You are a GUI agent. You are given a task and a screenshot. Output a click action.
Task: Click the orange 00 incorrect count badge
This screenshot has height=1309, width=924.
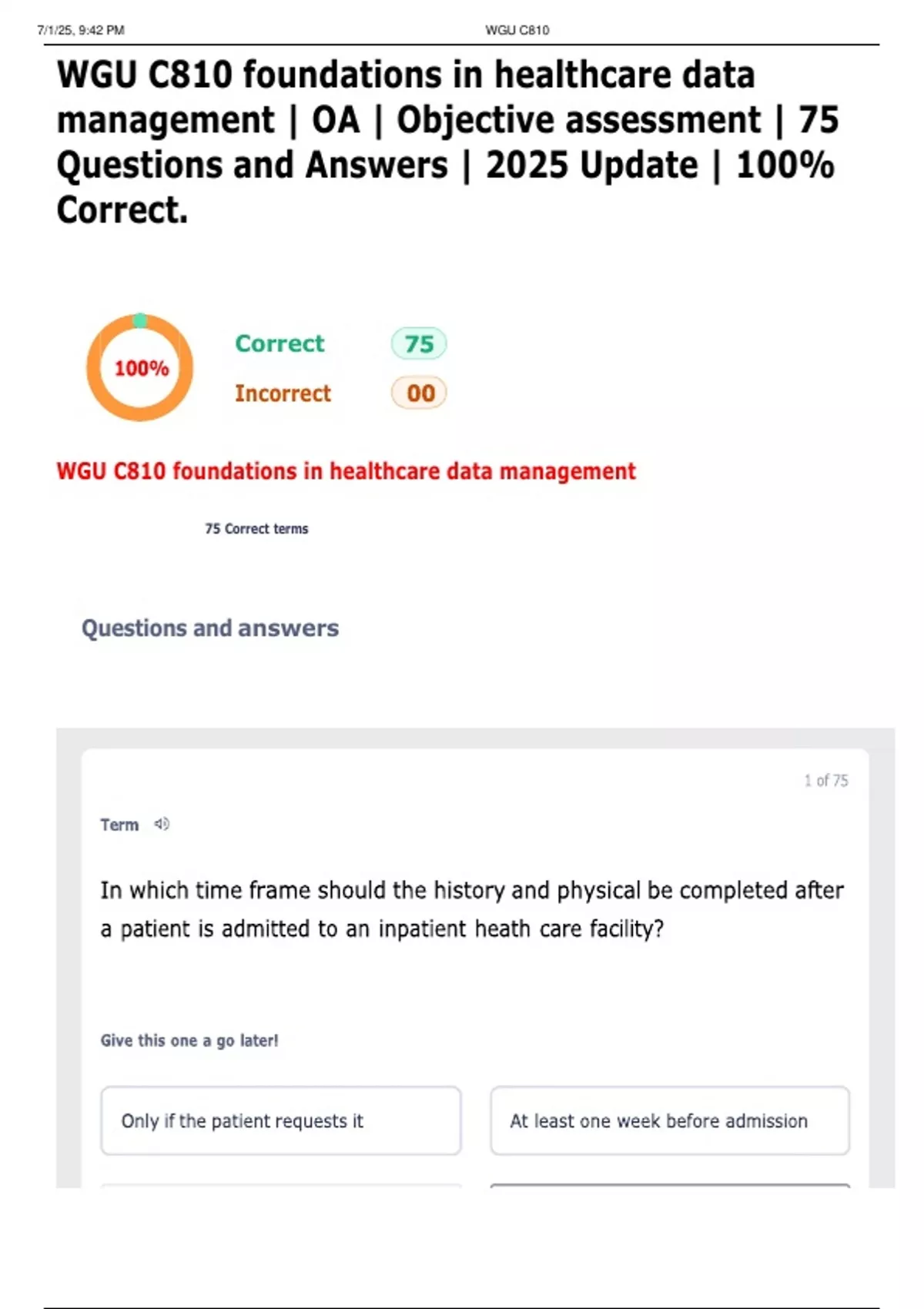pos(419,393)
